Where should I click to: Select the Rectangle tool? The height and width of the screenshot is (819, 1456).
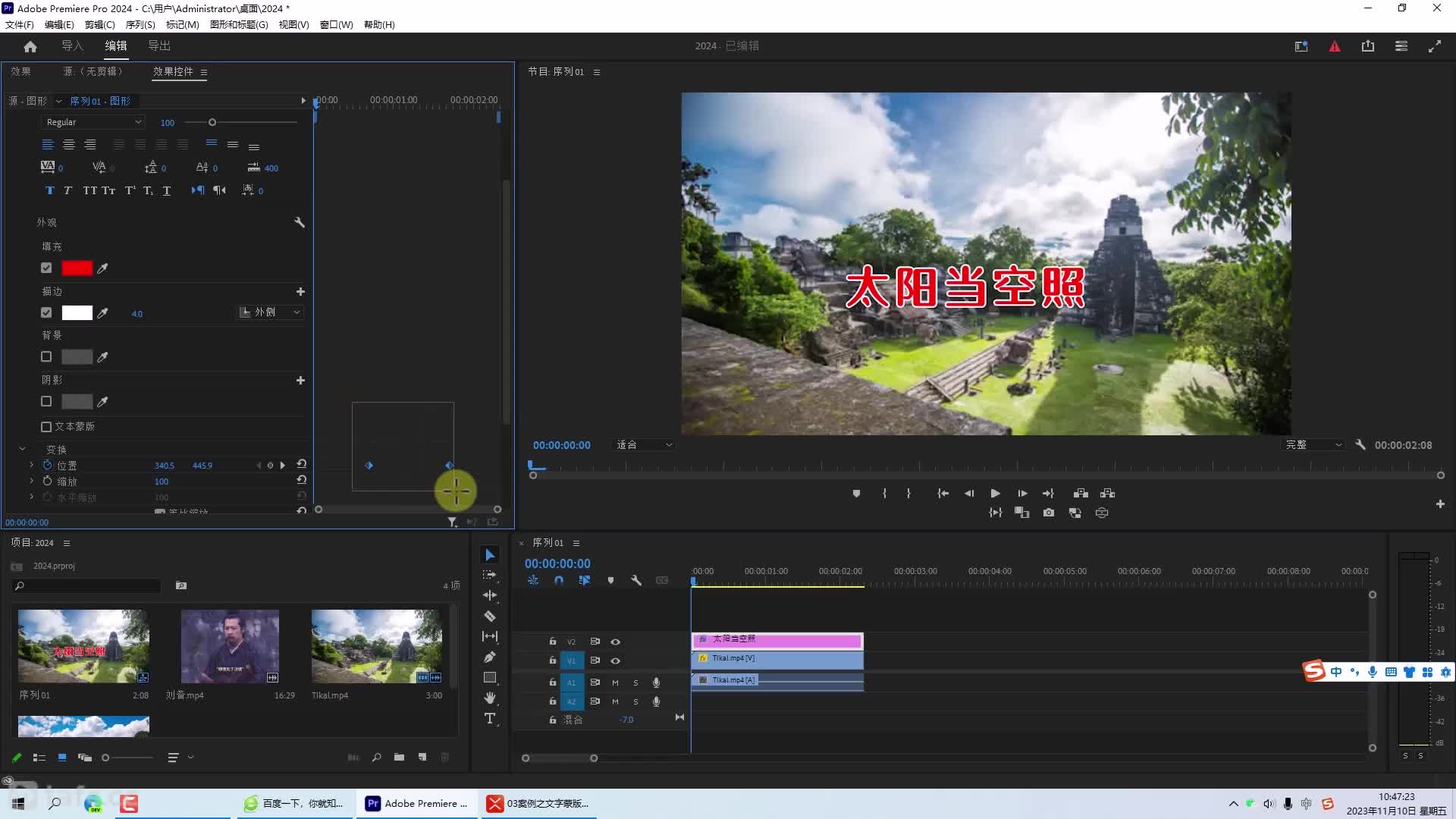tap(490, 677)
